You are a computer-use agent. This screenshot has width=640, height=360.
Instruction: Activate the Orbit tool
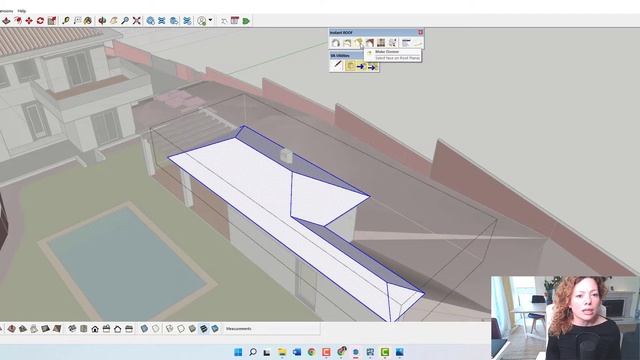click(x=102, y=20)
